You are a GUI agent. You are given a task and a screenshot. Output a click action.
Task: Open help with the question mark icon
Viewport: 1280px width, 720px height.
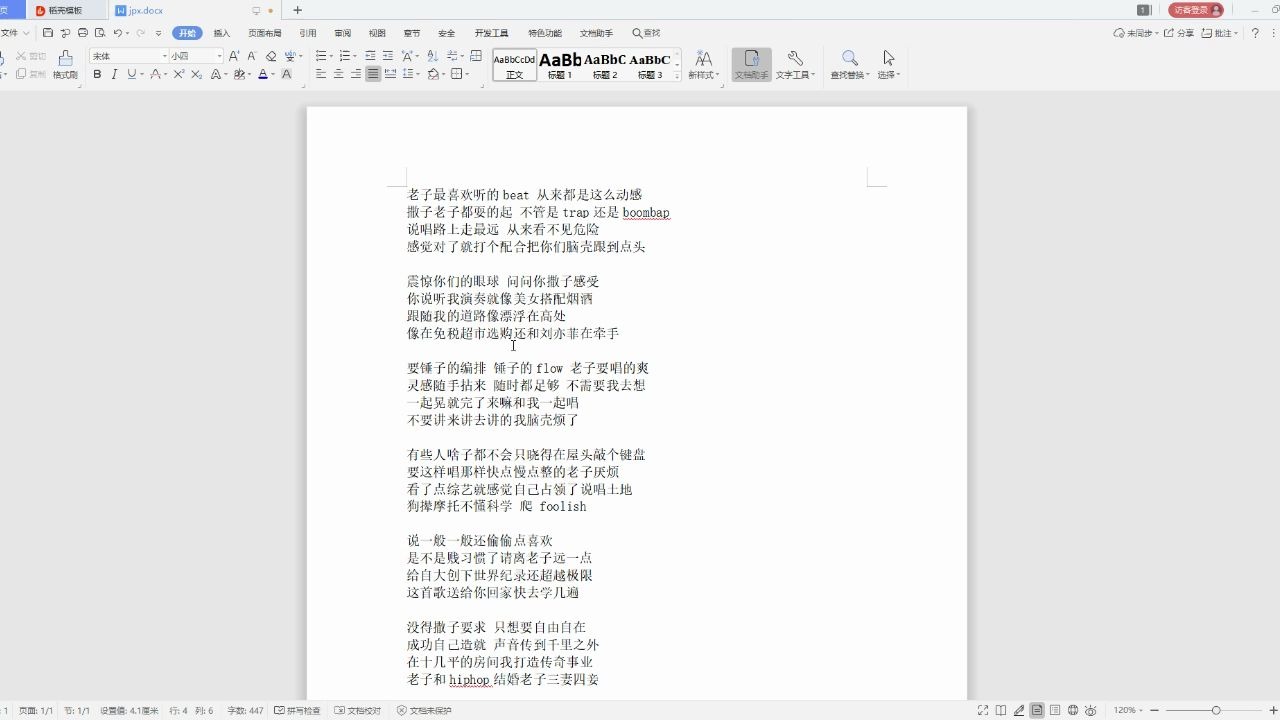coord(1255,33)
